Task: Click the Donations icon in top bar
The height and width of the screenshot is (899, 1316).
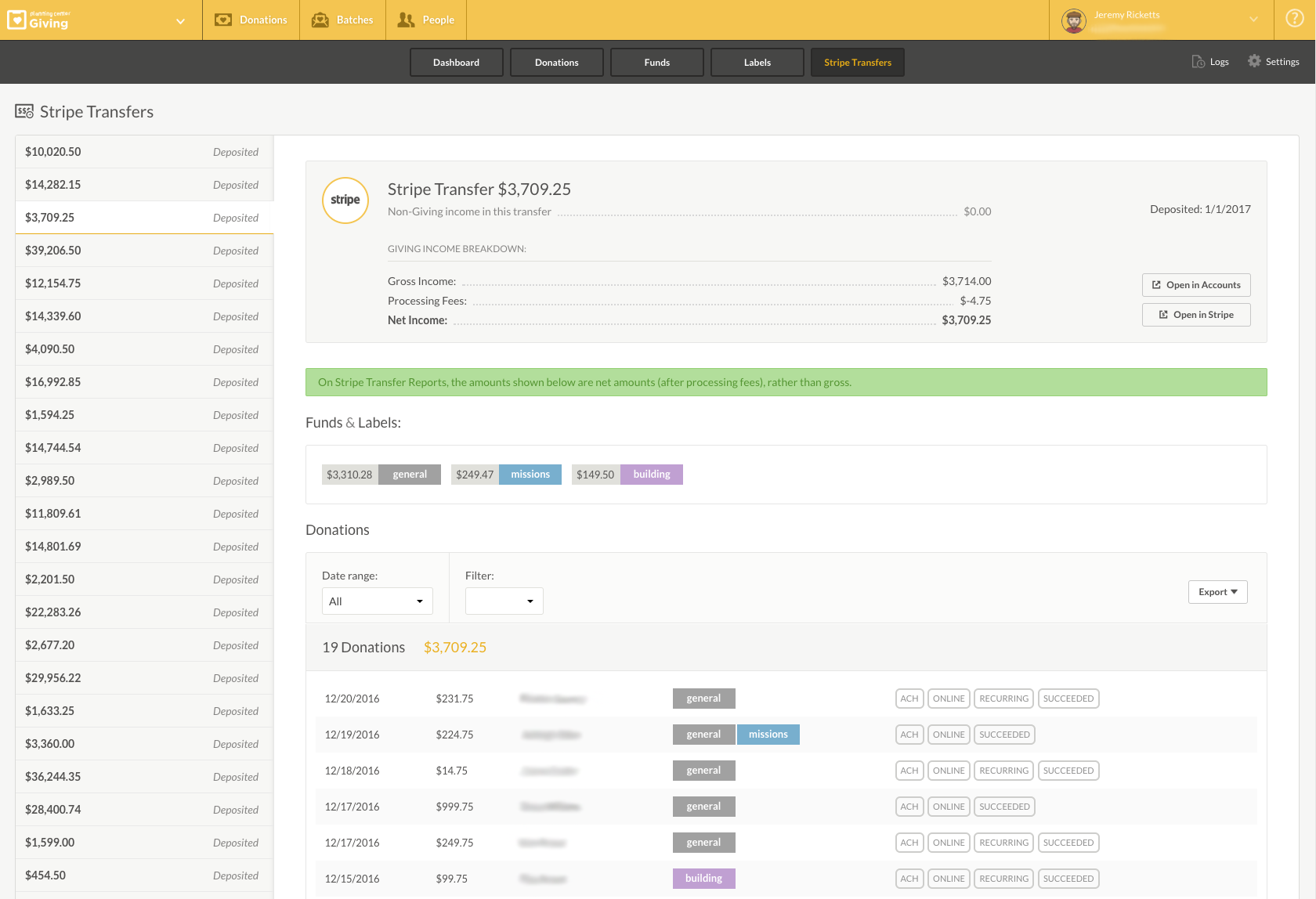Action: click(x=223, y=20)
